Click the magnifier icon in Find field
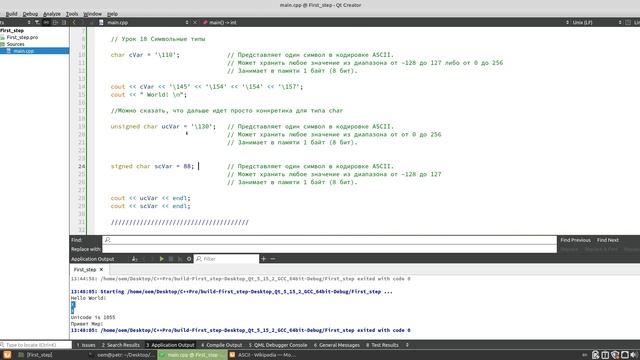Viewport: 640px width, 360px height. (107, 240)
